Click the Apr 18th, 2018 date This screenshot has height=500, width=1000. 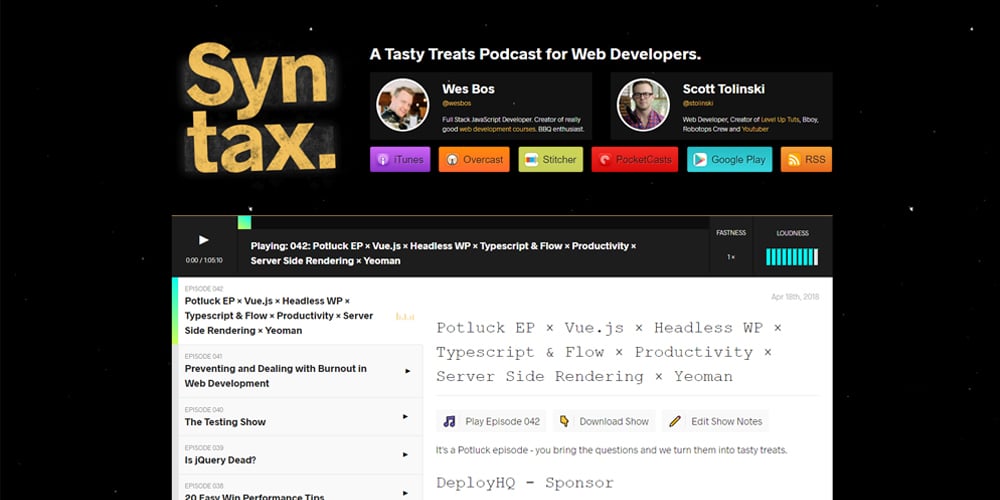pos(795,297)
